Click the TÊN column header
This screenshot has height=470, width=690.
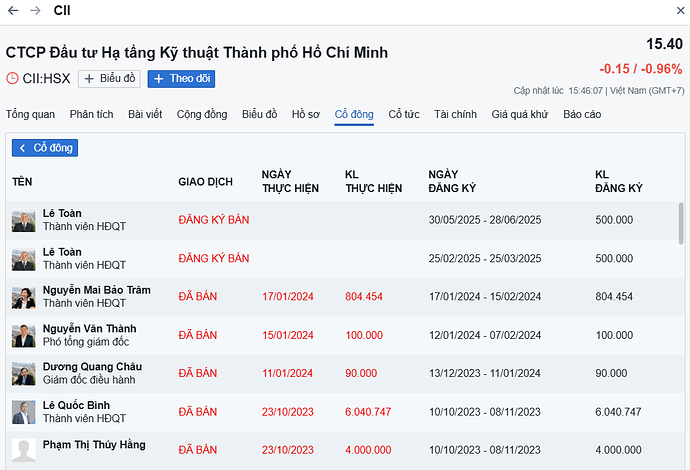coord(22,182)
